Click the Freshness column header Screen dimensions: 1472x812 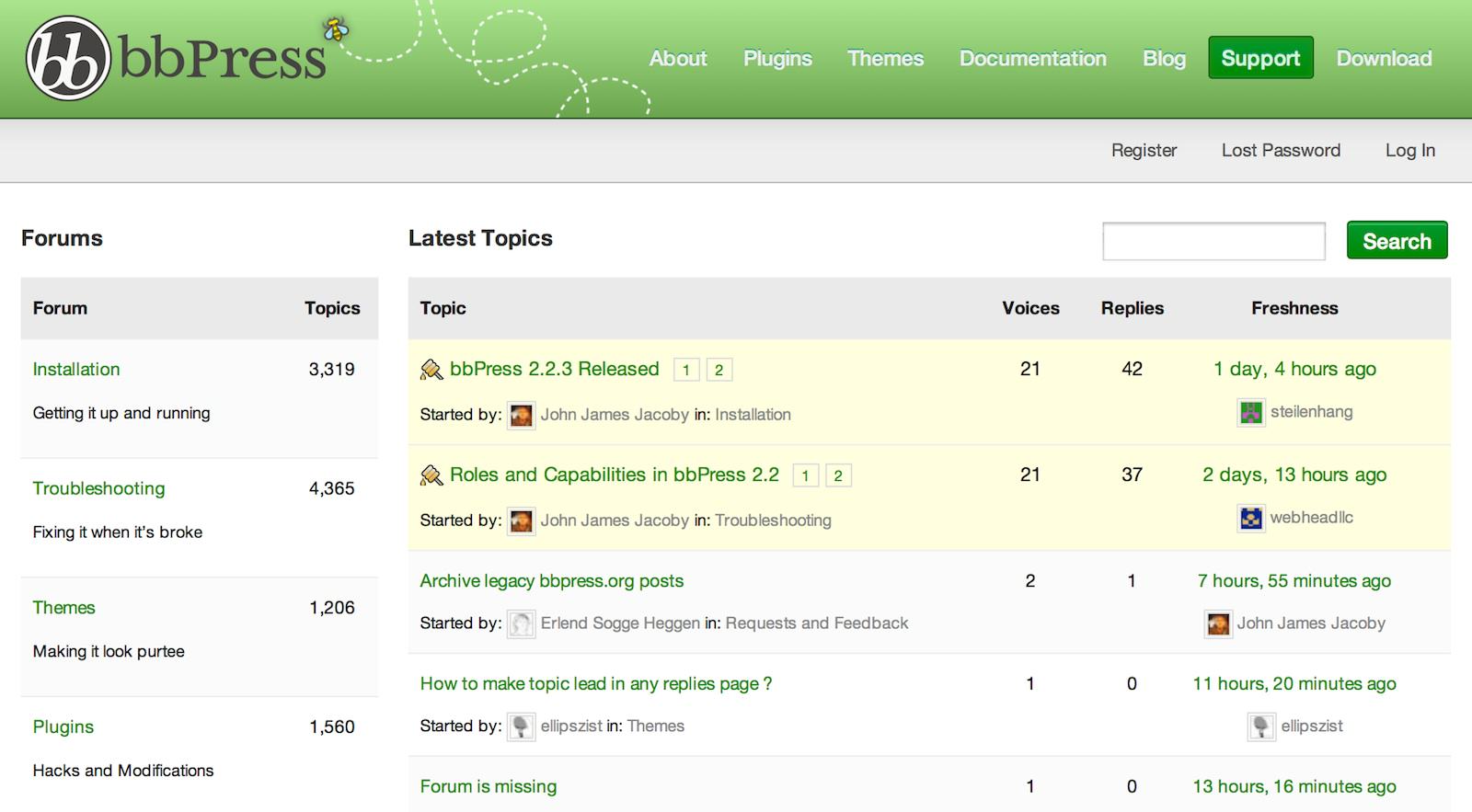[x=1294, y=308]
